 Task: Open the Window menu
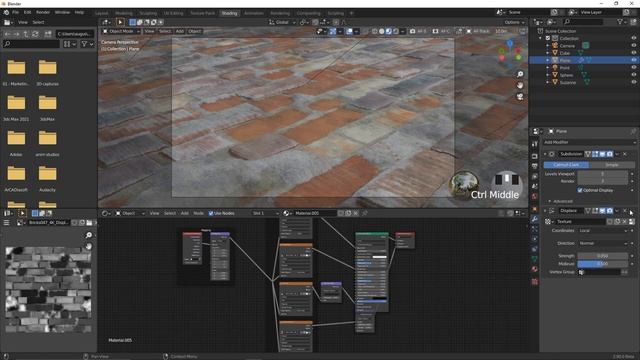(x=62, y=13)
